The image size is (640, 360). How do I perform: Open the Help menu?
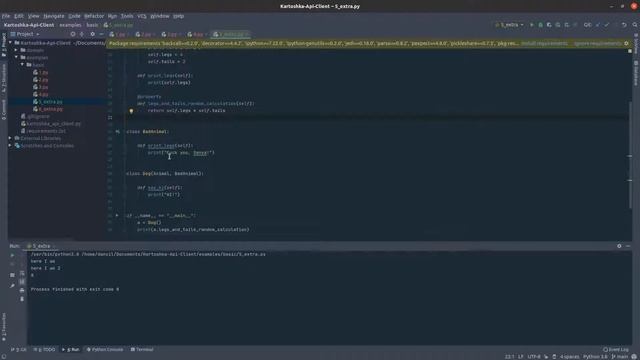tap(178, 16)
